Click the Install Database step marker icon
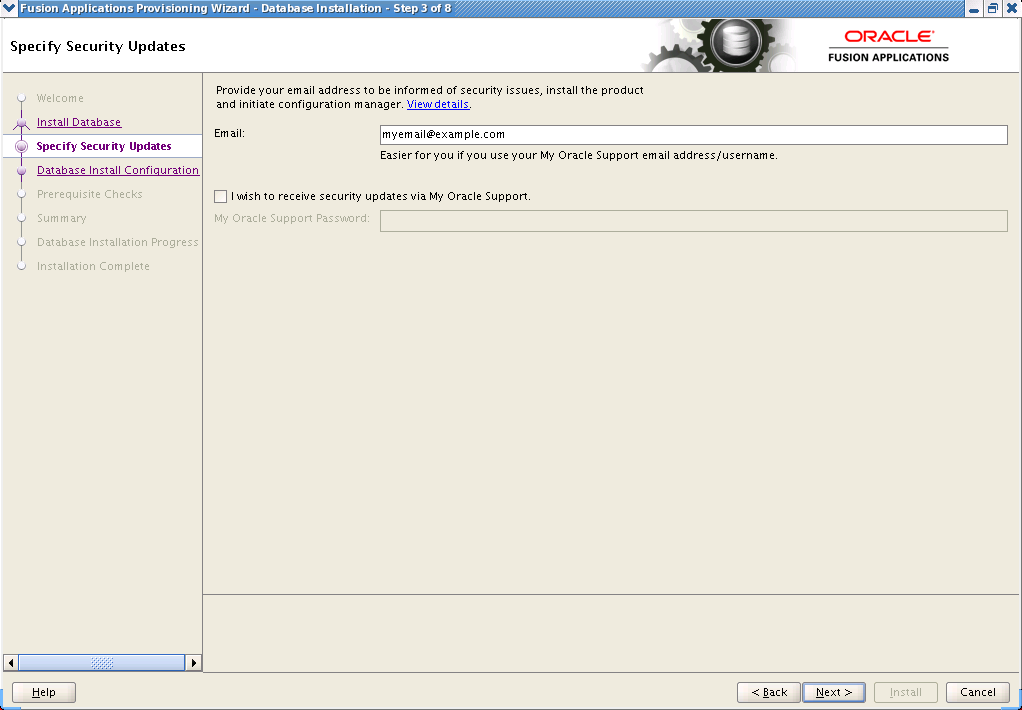 point(22,123)
